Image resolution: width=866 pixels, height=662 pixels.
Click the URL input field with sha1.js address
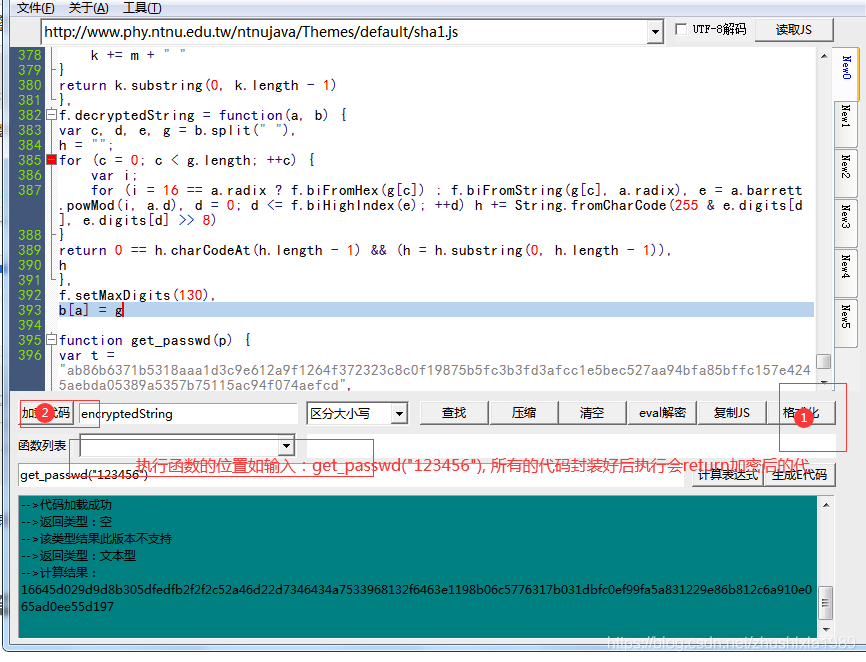coord(345,32)
